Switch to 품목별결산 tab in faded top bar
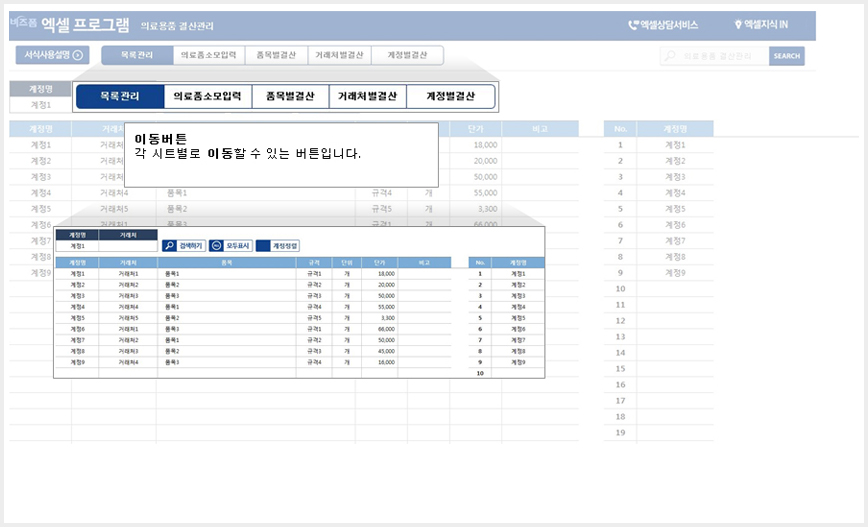The width and height of the screenshot is (868, 527). coord(276,55)
